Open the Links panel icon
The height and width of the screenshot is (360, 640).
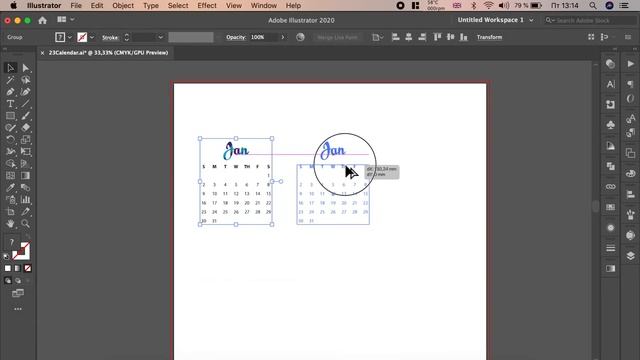coord(611,187)
